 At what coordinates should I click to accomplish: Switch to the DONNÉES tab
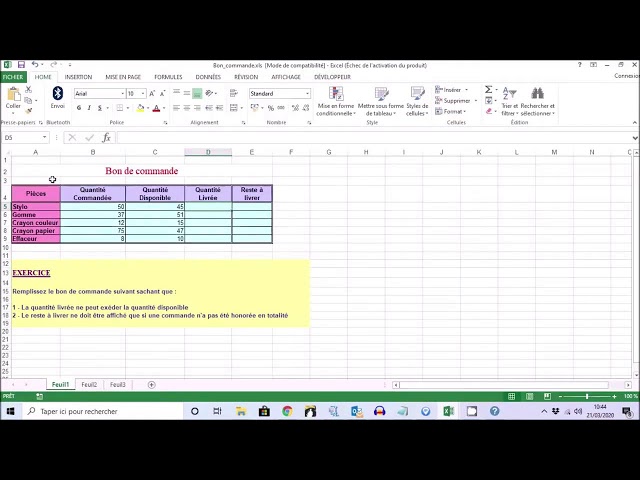(208, 77)
